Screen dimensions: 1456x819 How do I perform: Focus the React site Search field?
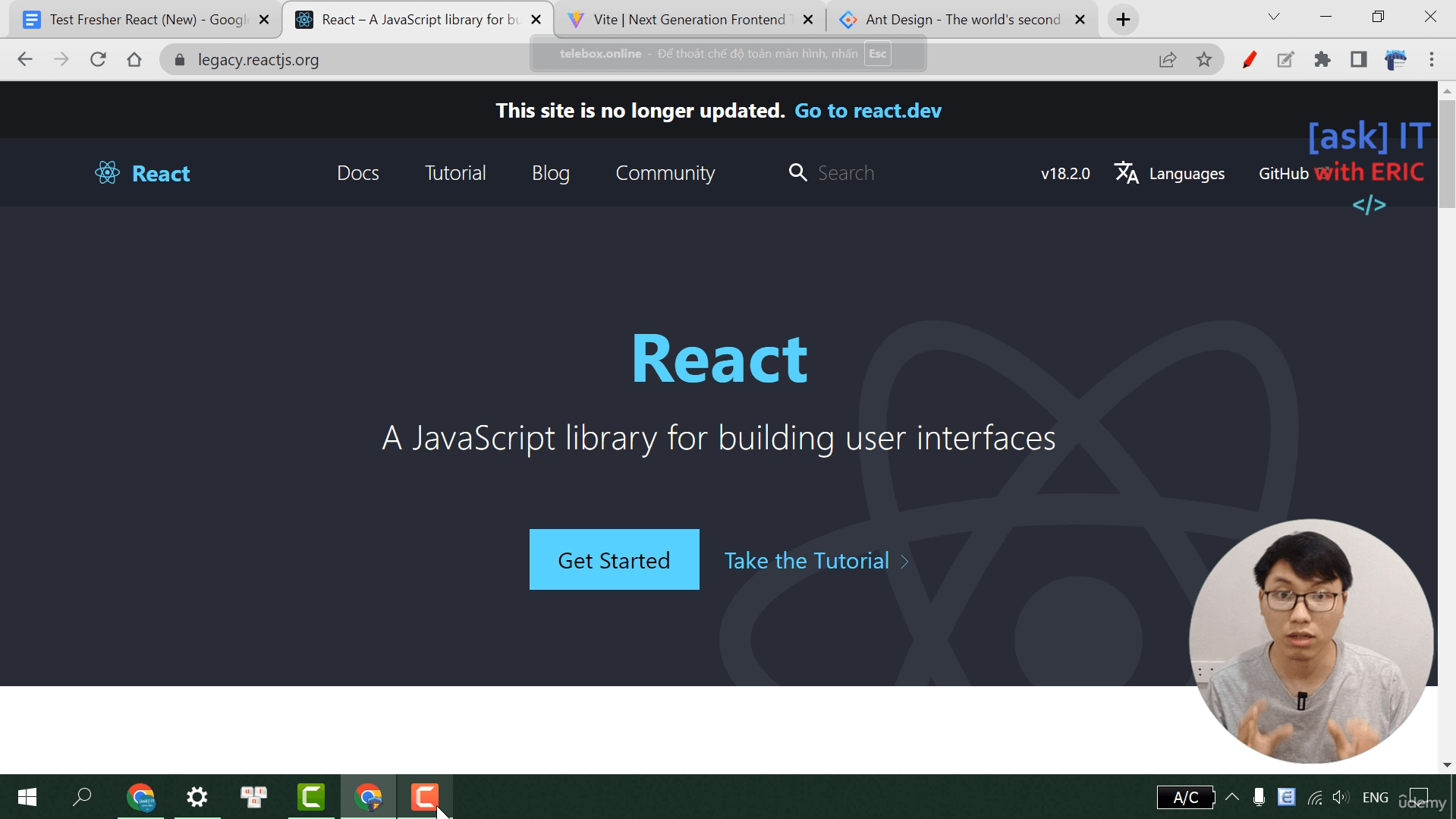pos(845,173)
